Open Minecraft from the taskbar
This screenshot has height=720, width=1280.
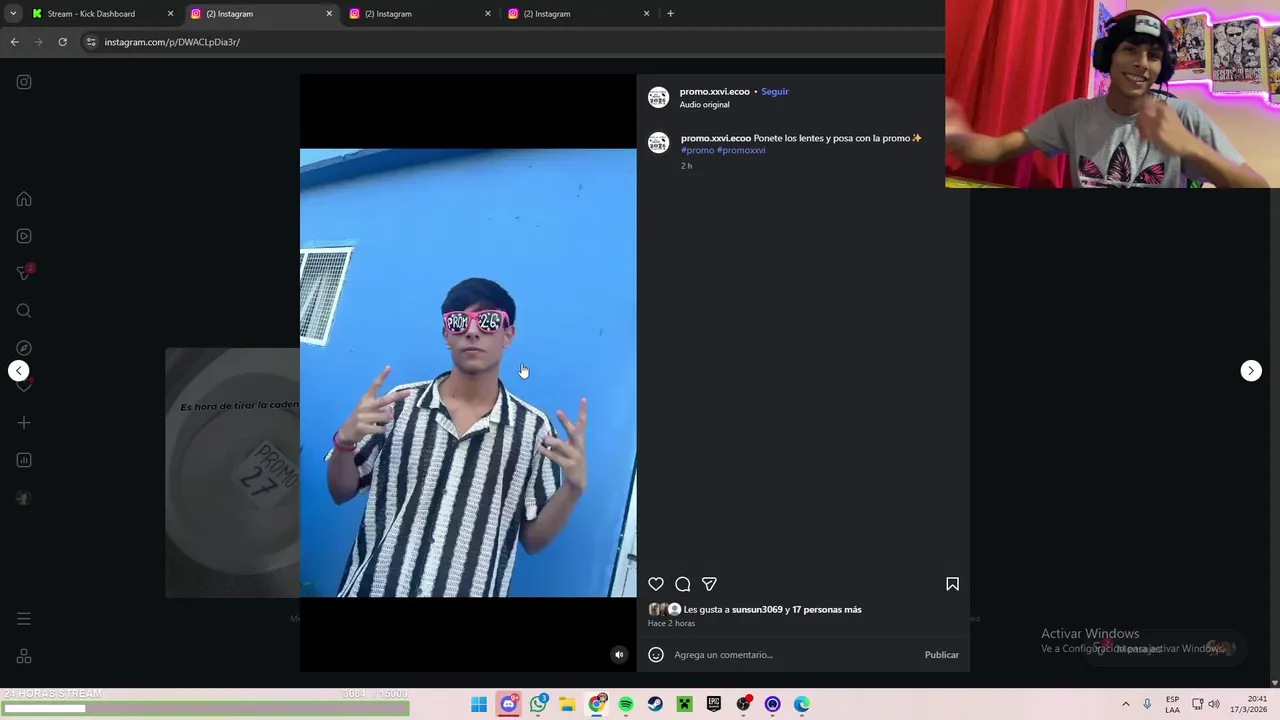pos(684,704)
